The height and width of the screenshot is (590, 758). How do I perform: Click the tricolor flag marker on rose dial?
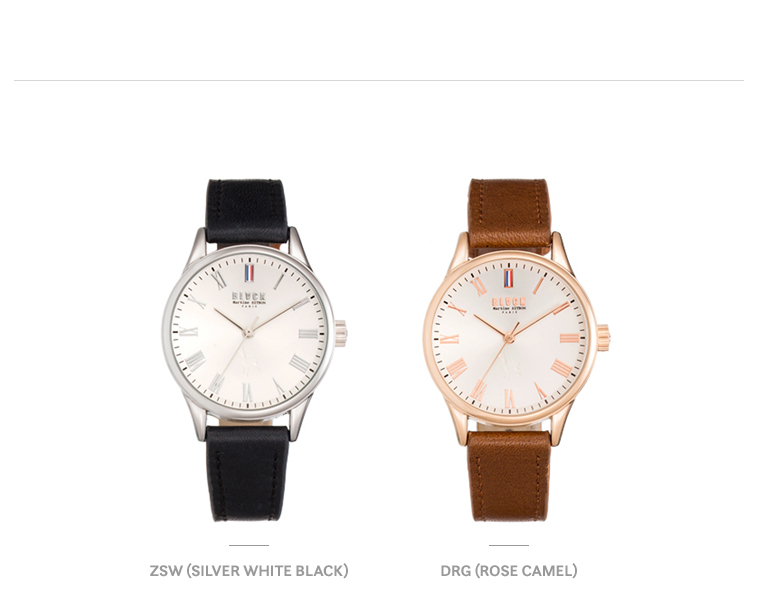pyautogui.click(x=509, y=278)
